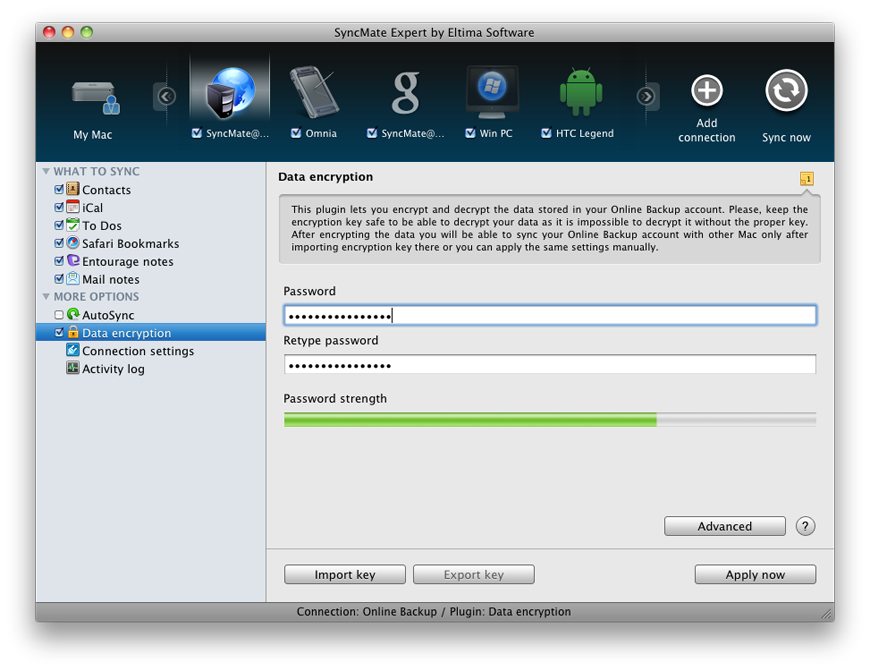The width and height of the screenshot is (870, 671).
Task: Collapse the MORE OPTIONS section
Action: (x=44, y=296)
